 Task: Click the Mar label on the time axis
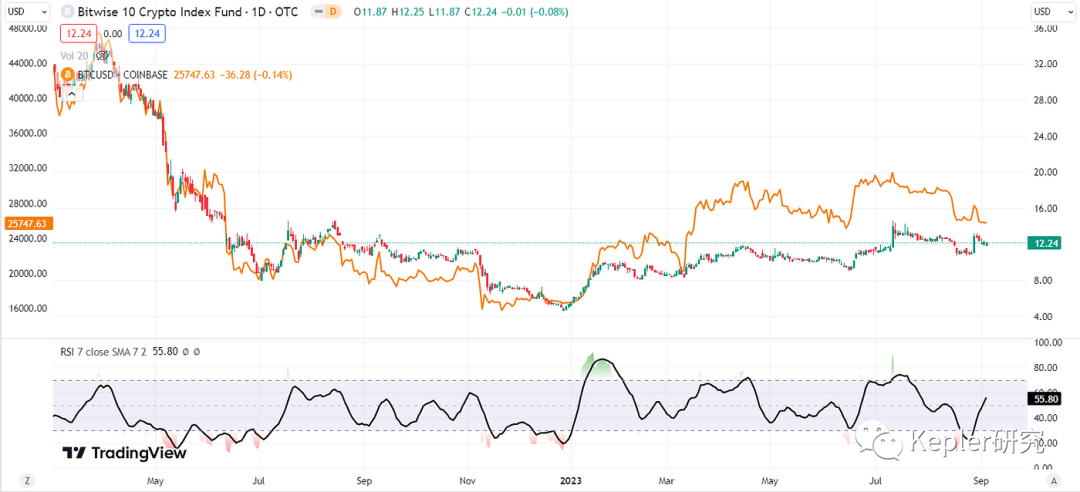pos(666,480)
